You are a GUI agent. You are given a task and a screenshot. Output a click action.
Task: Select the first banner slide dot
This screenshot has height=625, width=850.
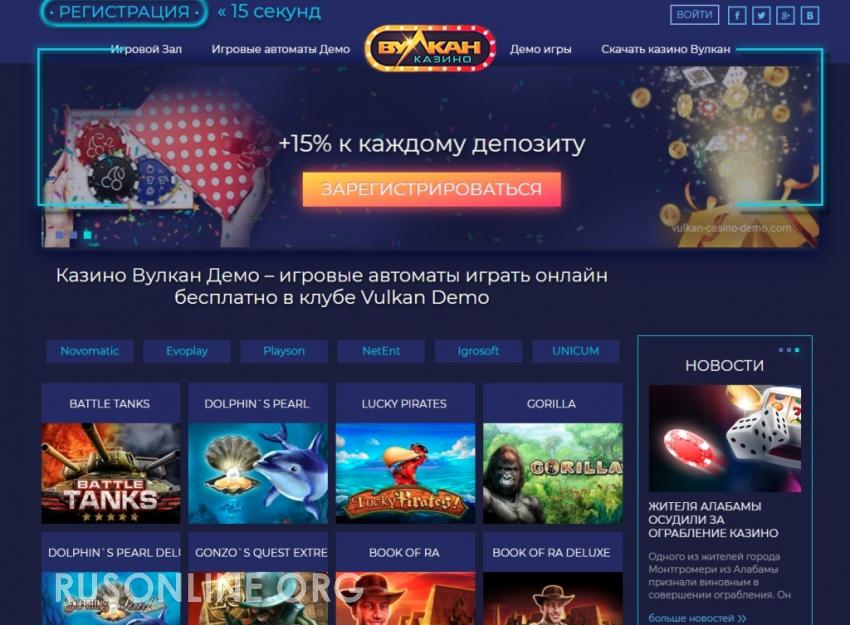pos(60,235)
